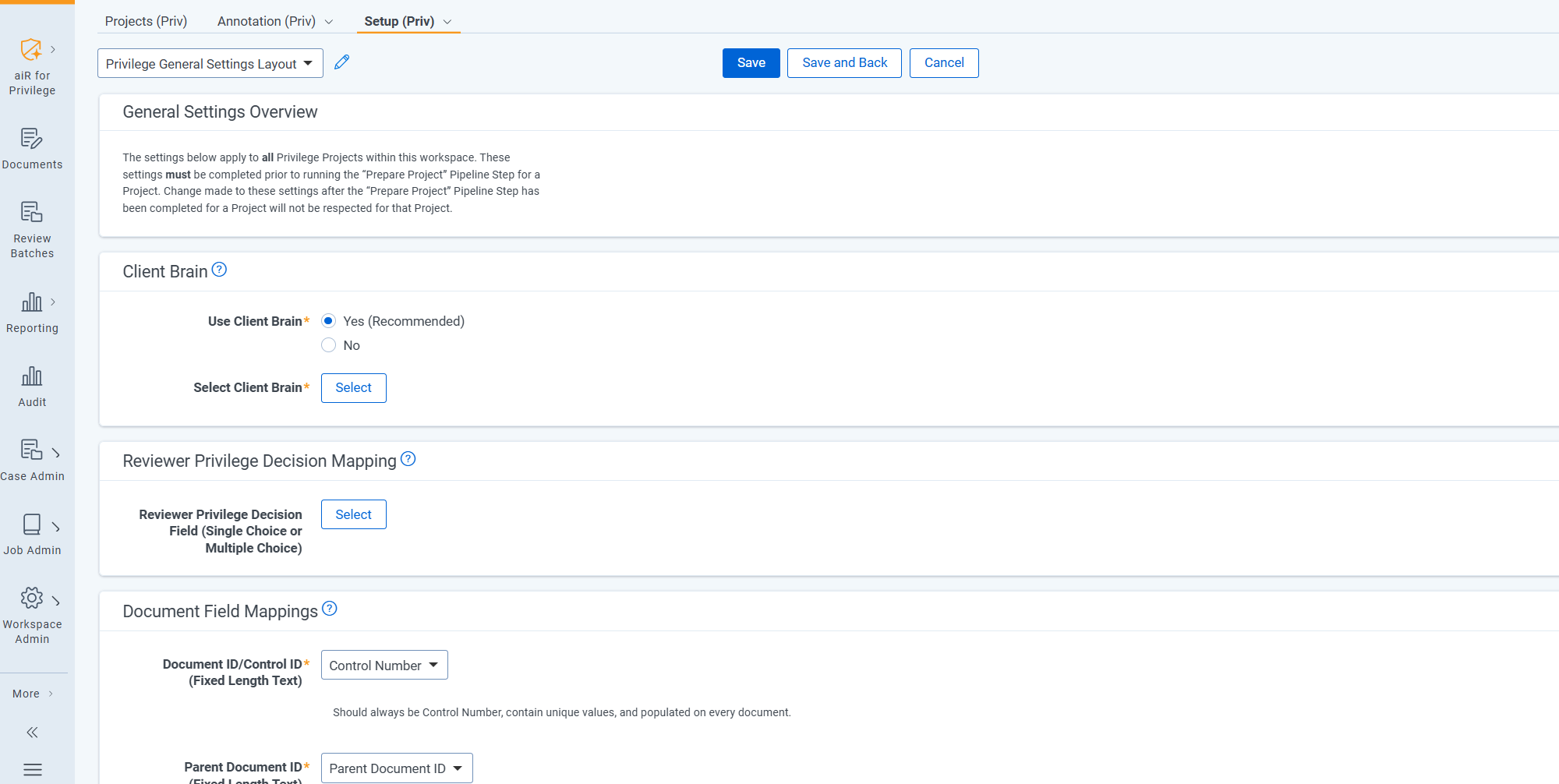The width and height of the screenshot is (1559, 784).
Task: Switch to Projects (Priv) tab
Action: (146, 21)
